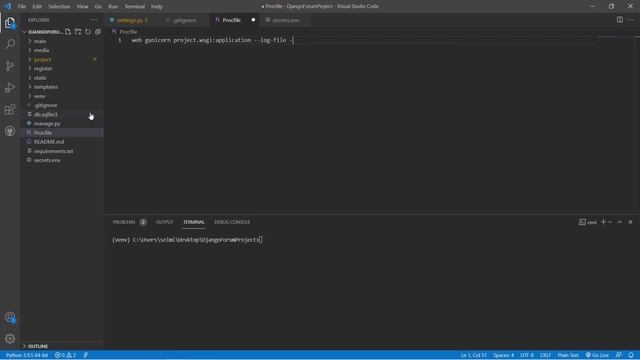Click the VS Code logo icon
The height and width of the screenshot is (360, 640).
point(7,6)
